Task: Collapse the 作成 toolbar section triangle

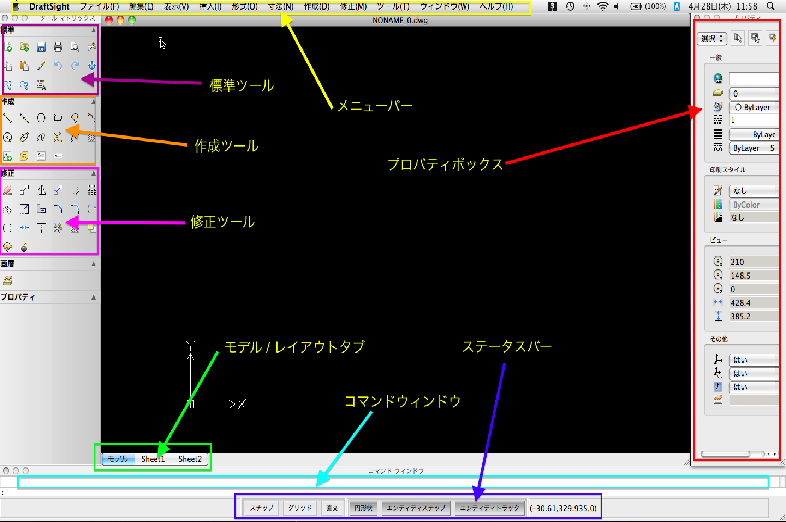Action: pos(93,102)
